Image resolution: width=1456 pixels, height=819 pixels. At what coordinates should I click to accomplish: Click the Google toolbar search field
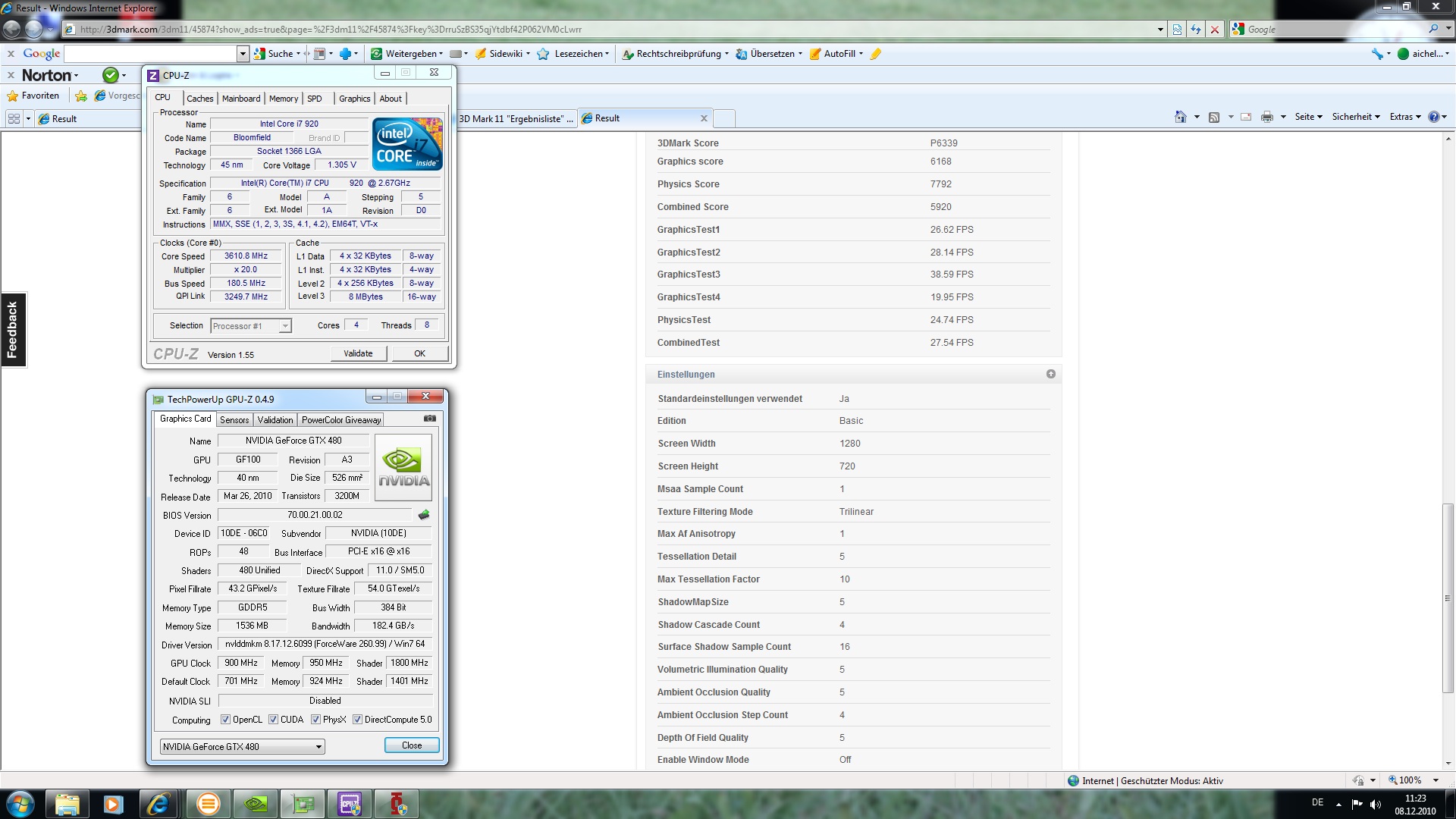tap(150, 54)
